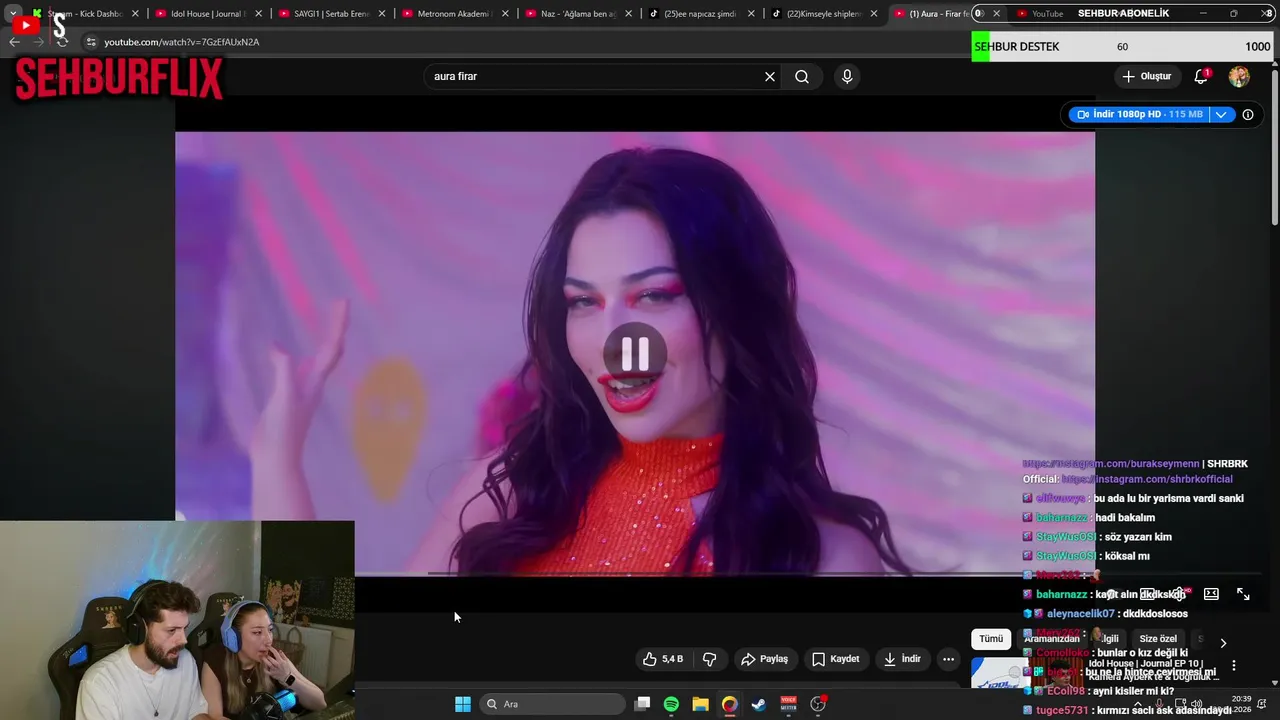Click the download extension info icon
Screen dimensions: 1280x720
pos(1248,114)
